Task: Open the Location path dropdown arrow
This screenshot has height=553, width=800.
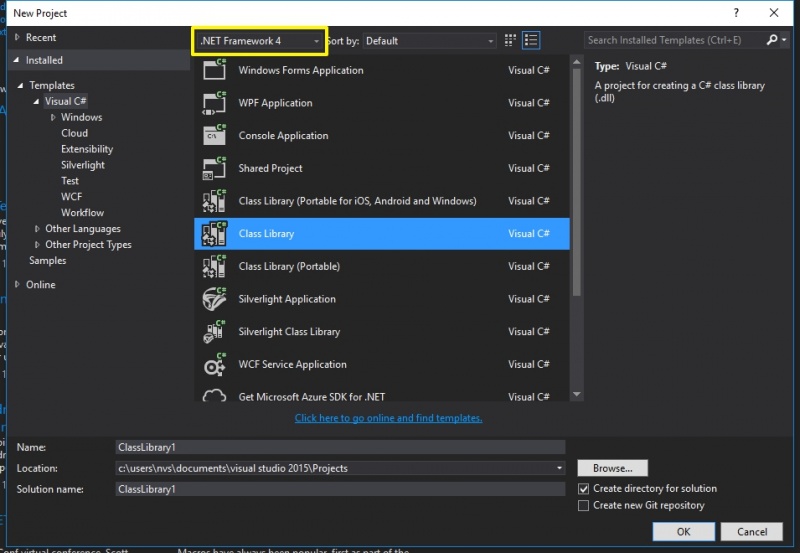Action: coord(559,468)
